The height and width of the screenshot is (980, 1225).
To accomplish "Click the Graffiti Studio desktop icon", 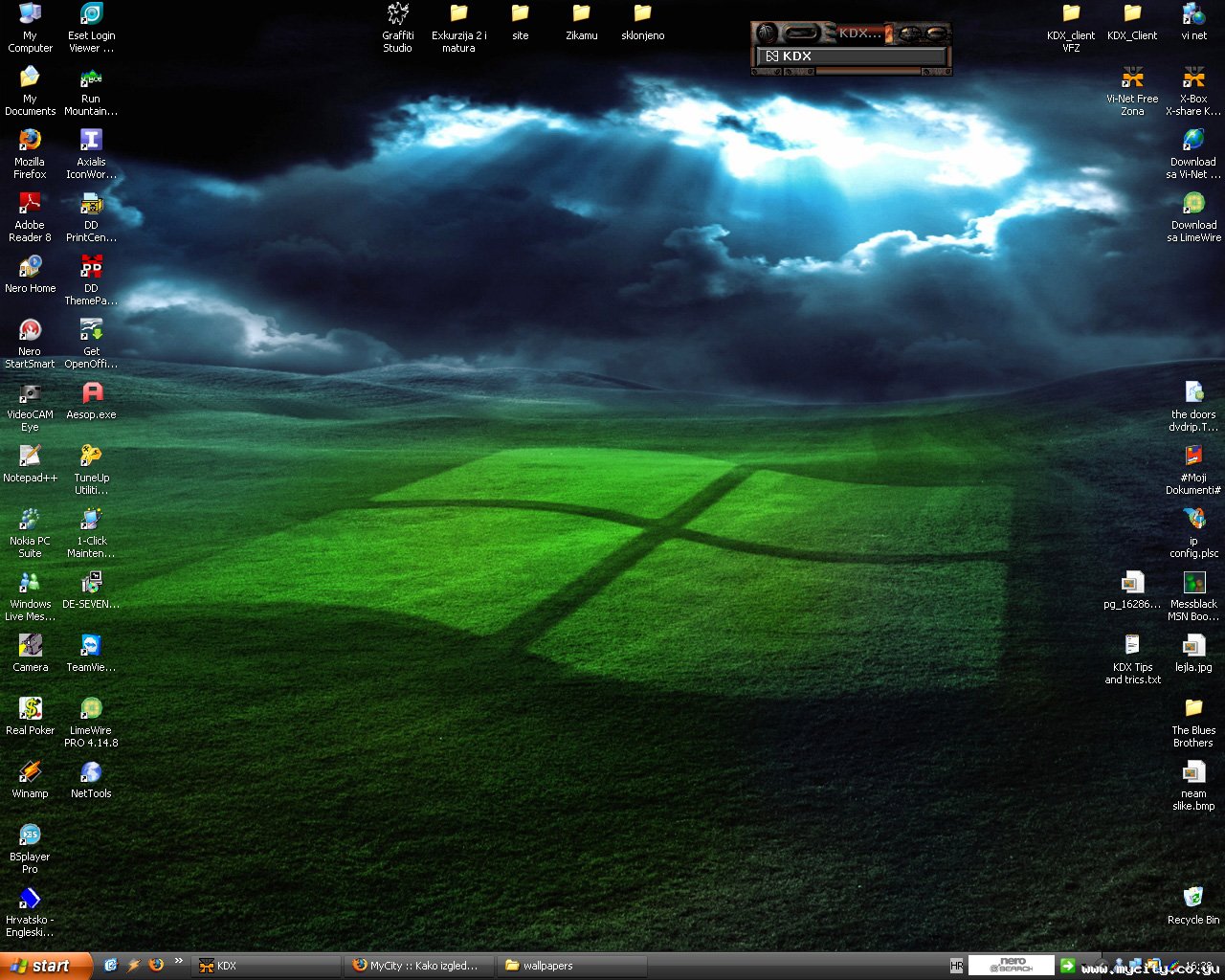I will (x=397, y=27).
